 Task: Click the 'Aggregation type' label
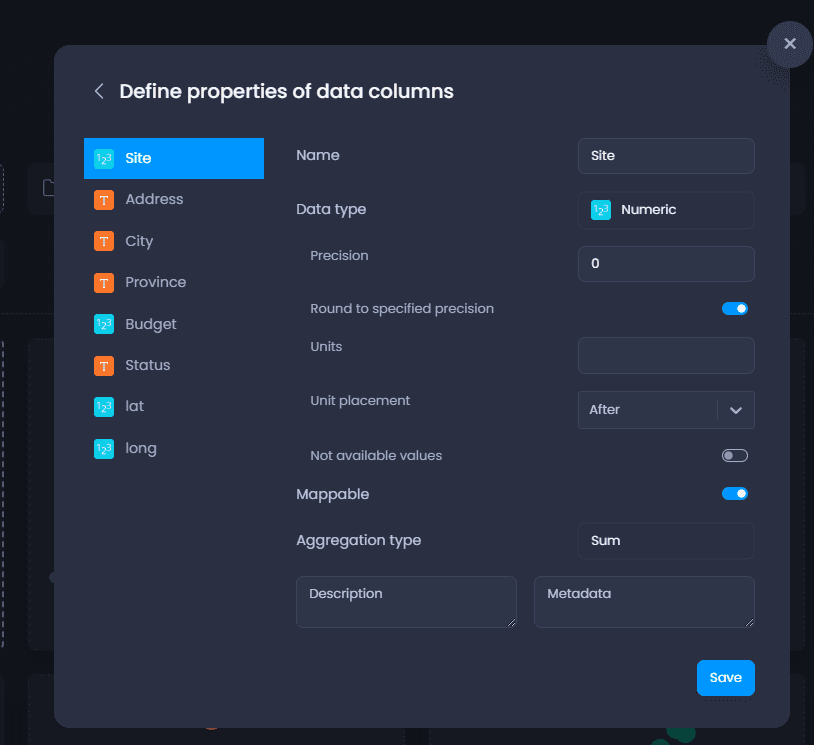pyautogui.click(x=358, y=540)
